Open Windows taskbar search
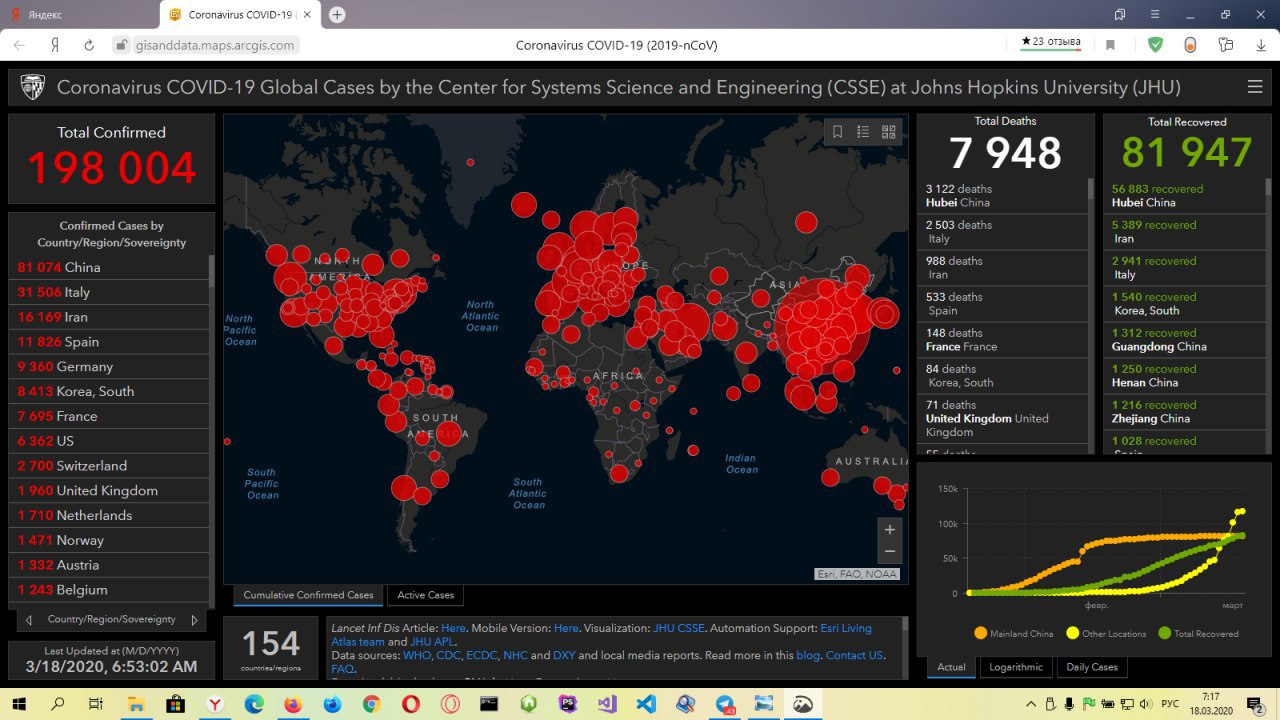Viewport: 1280px width, 720px height. click(57, 704)
